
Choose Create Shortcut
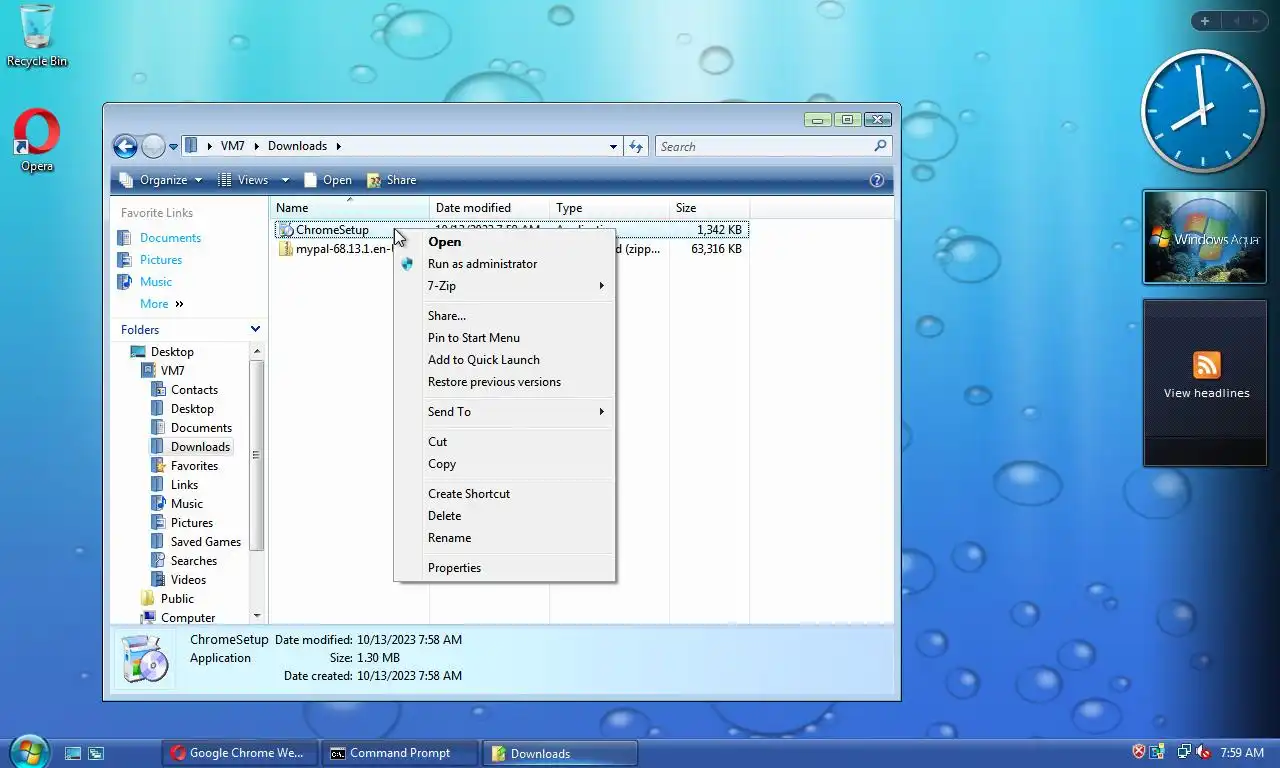[504, 494]
